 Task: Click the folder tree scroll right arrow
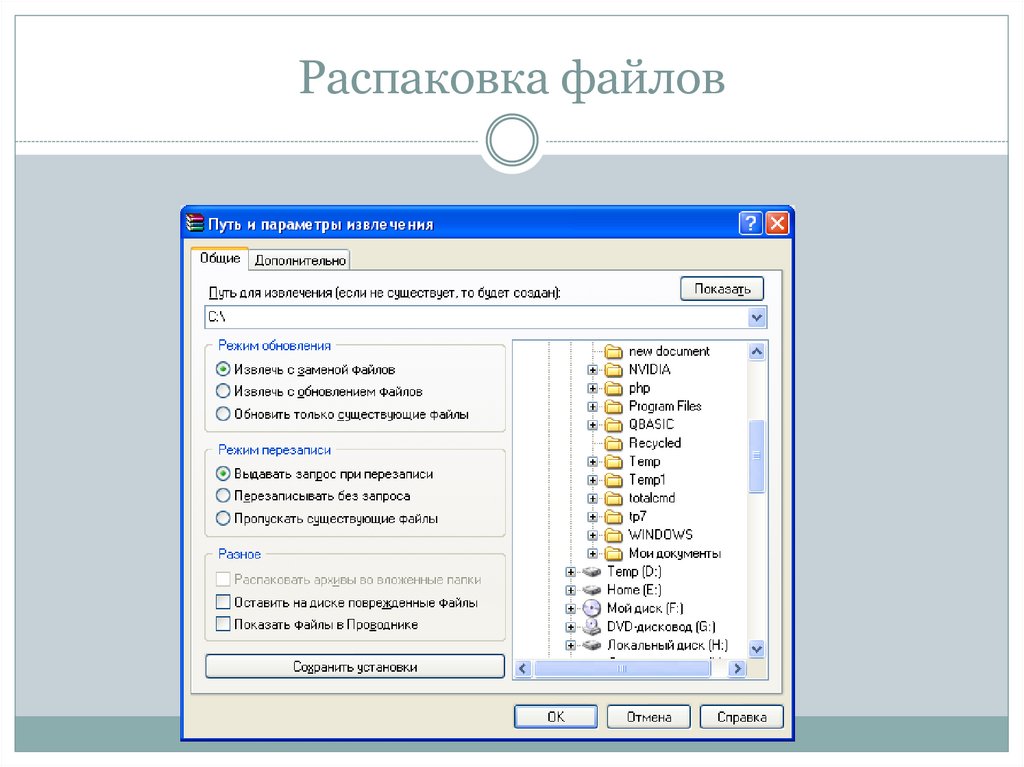pyautogui.click(x=737, y=668)
